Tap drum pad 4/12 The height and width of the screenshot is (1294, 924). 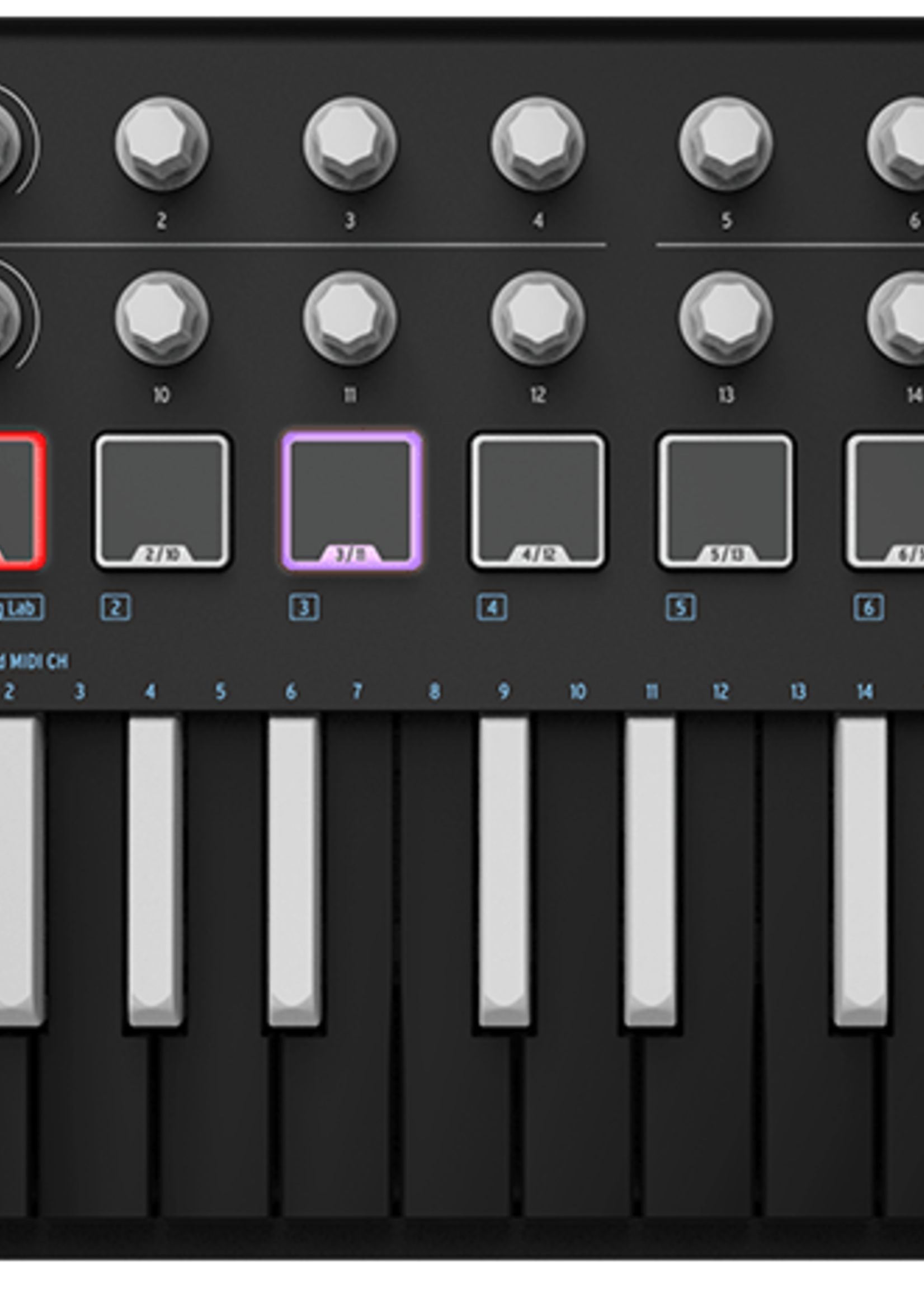[539, 501]
